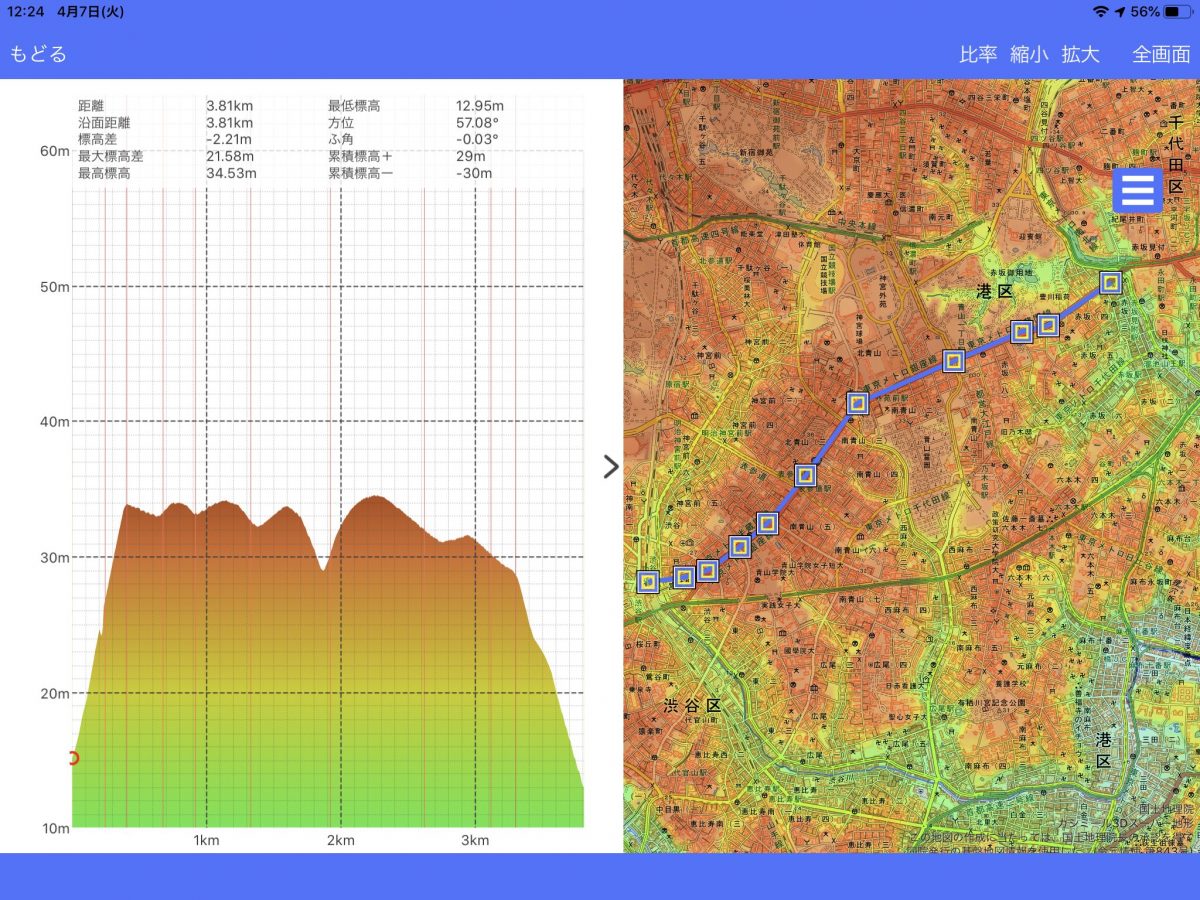The width and height of the screenshot is (1200, 900).
Task: Expand the panel with the chevron arrow
Action: [611, 467]
